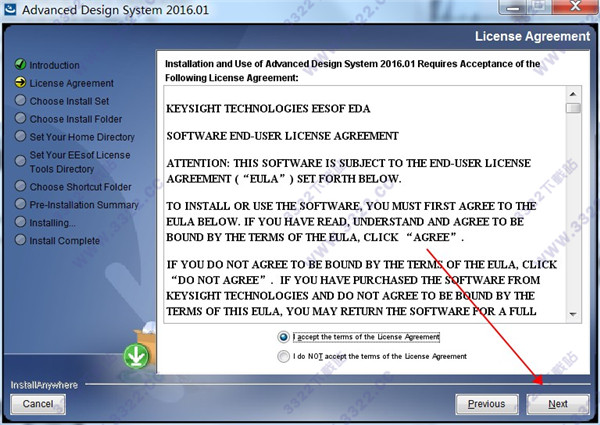The image size is (600, 425).
Task: Click the step circle beside Choose Install Set
Action: coord(20,100)
